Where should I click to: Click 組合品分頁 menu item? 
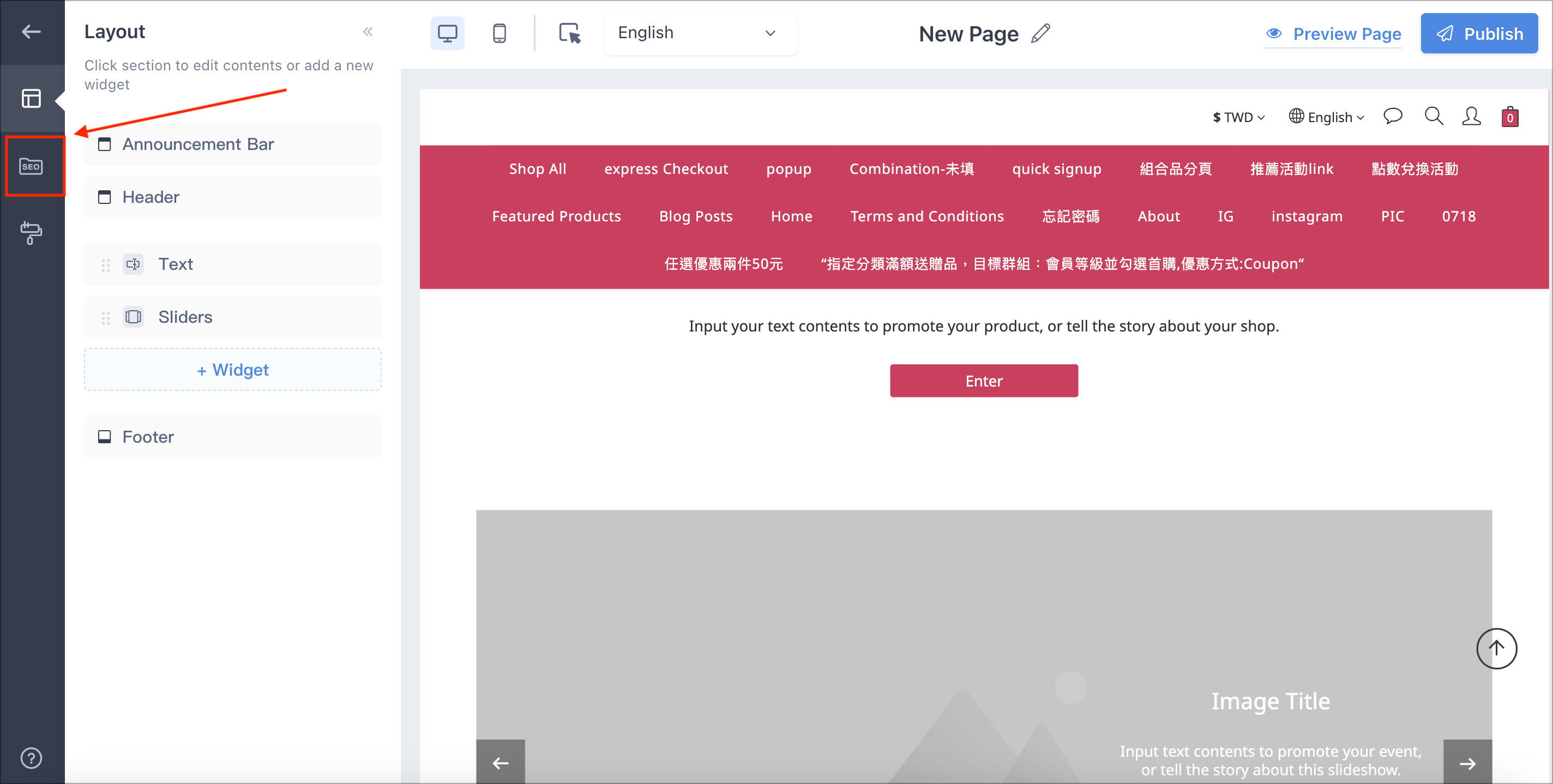[x=1176, y=170]
